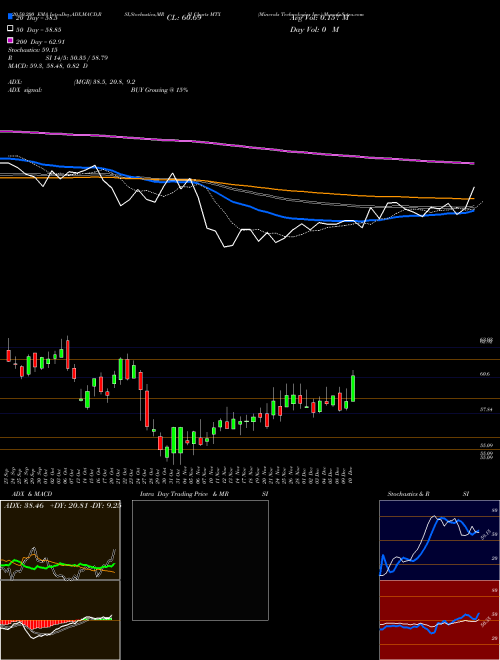Viewport: 500px width, 660px height.
Task: Click the blue 20 Day legend swatch
Action: click(11, 17)
